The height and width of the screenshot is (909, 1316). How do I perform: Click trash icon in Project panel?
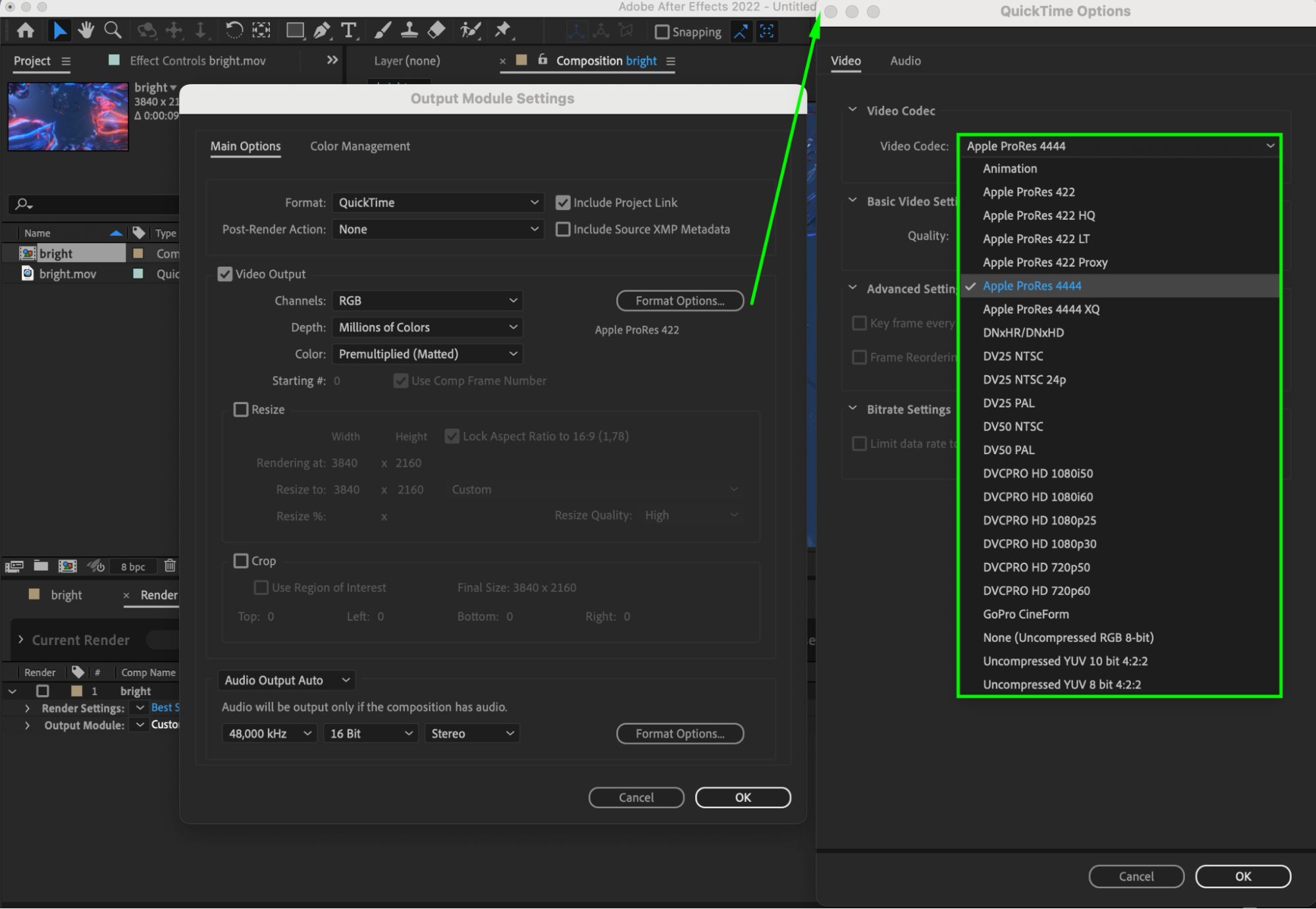click(x=170, y=566)
